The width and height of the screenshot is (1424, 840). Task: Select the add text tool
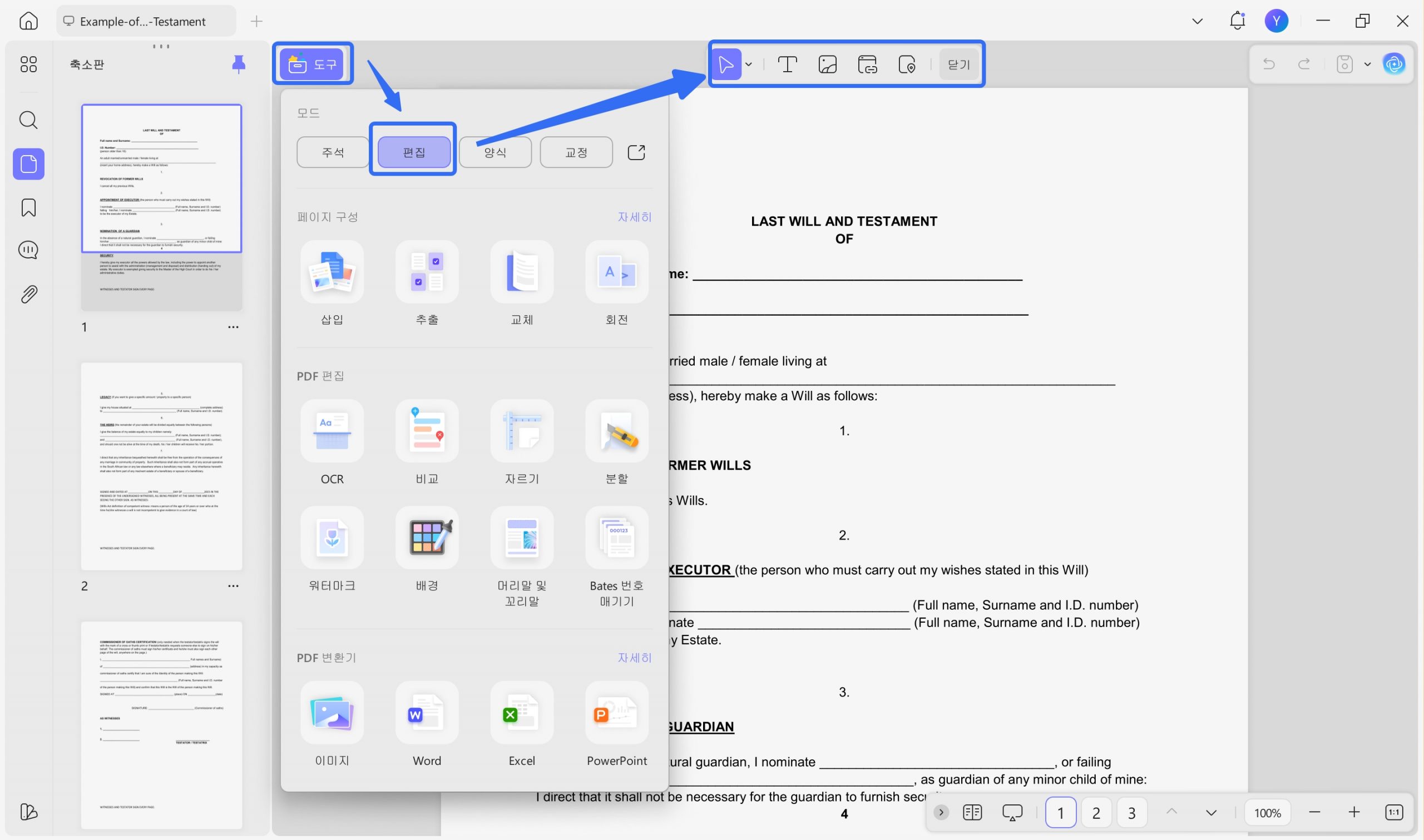pyautogui.click(x=787, y=64)
